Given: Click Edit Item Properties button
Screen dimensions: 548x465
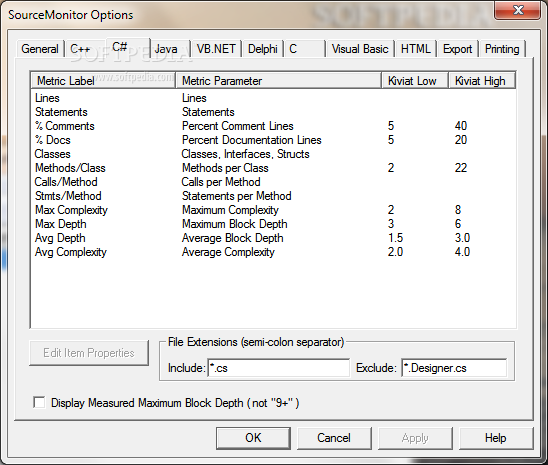Looking at the screenshot, I should coord(89,353).
